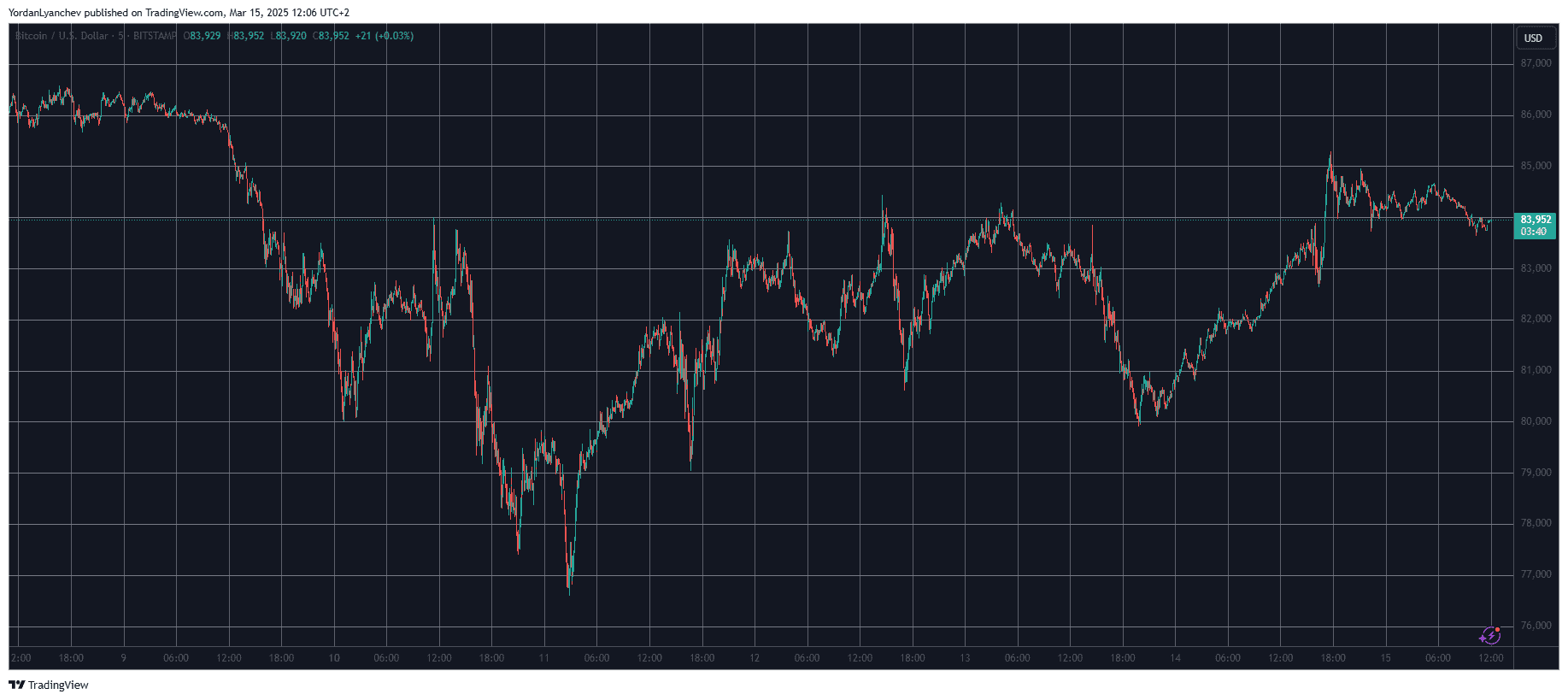Screen dimensions: 1568x700
Task: Click the date label 15 on time axis
Action: pyautogui.click(x=1386, y=658)
